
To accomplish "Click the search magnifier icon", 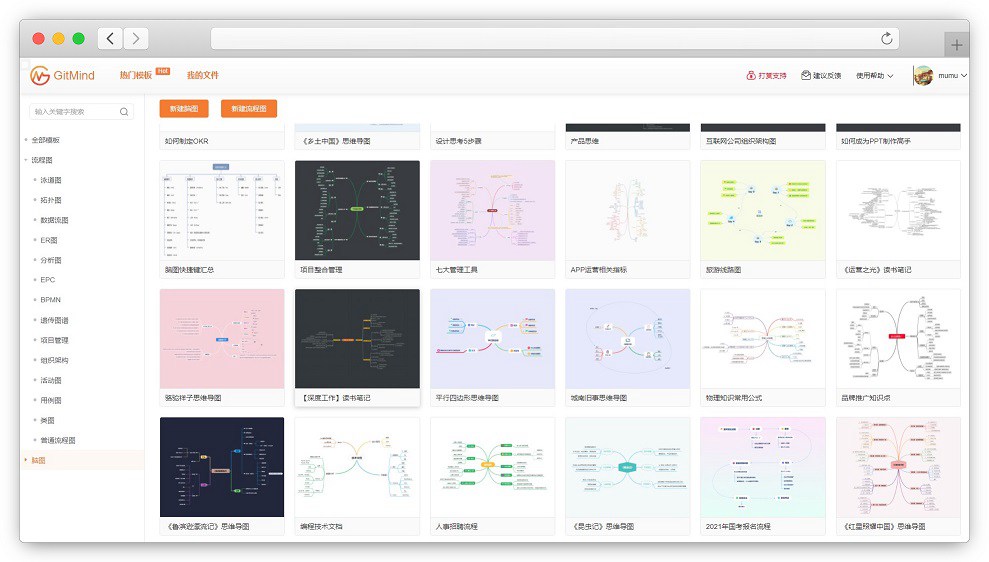I will pos(125,112).
